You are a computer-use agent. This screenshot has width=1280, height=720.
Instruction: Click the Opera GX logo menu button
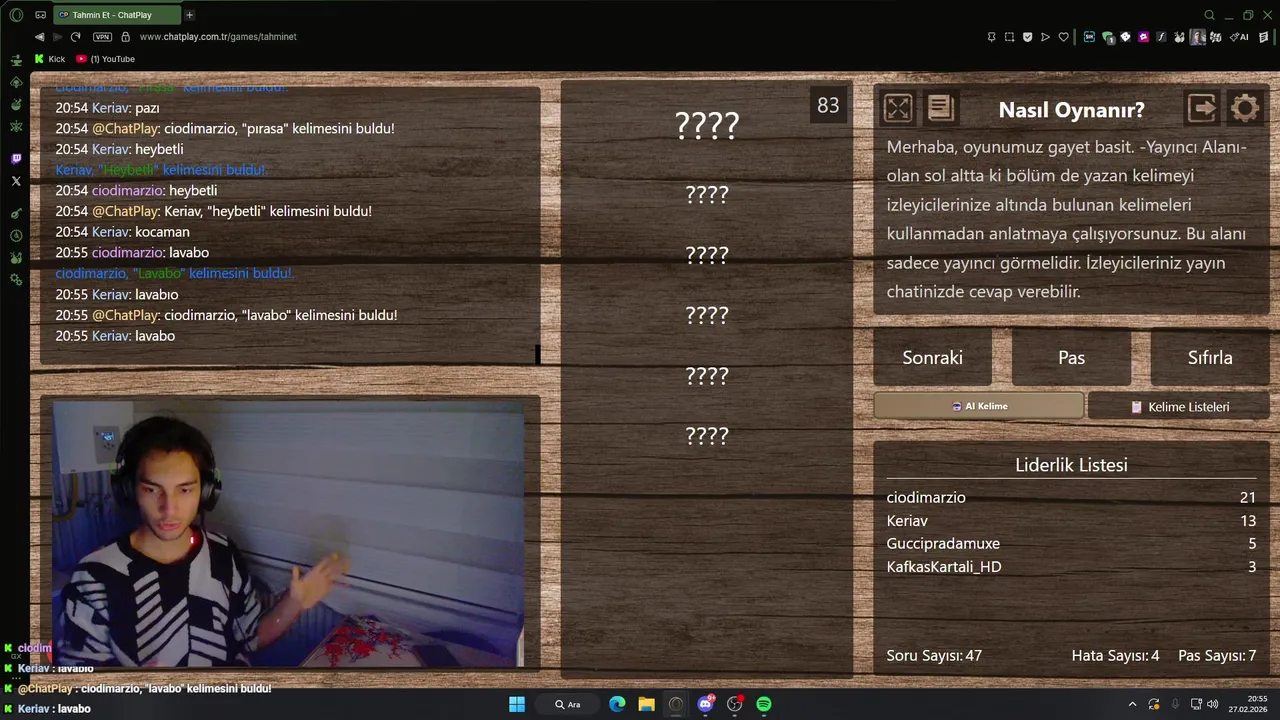pyautogui.click(x=16, y=15)
